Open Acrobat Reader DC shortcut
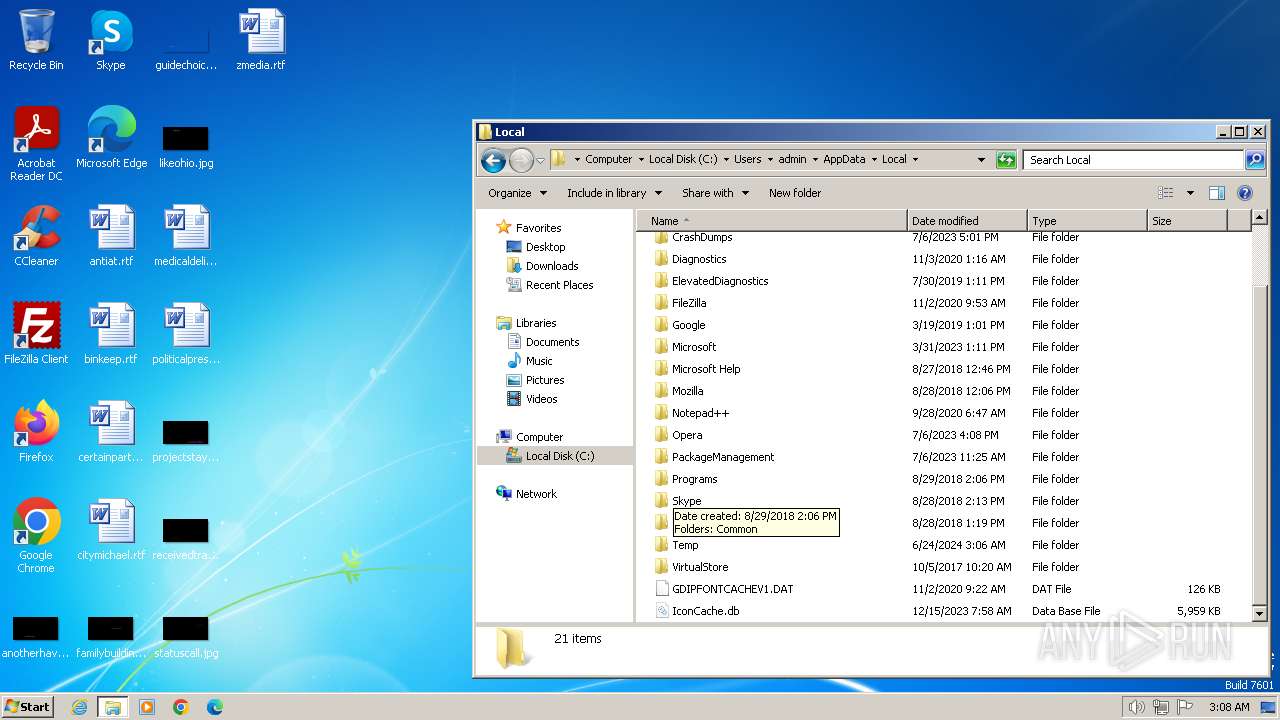Screen dimensions: 1280x720 (36, 144)
